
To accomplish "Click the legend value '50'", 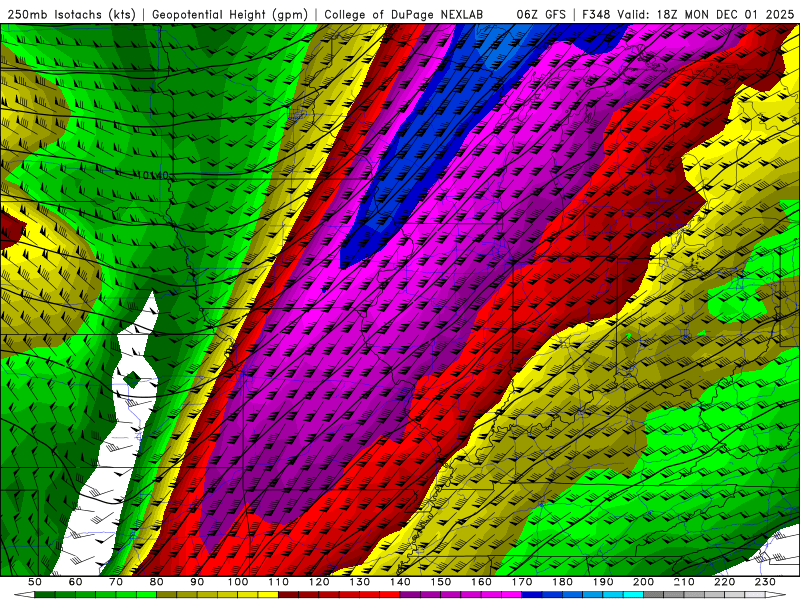I will pyautogui.click(x=35, y=582).
